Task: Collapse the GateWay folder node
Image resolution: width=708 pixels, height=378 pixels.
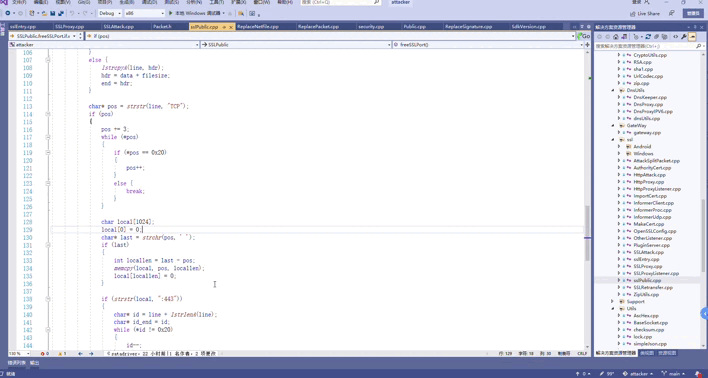Action: [613, 126]
